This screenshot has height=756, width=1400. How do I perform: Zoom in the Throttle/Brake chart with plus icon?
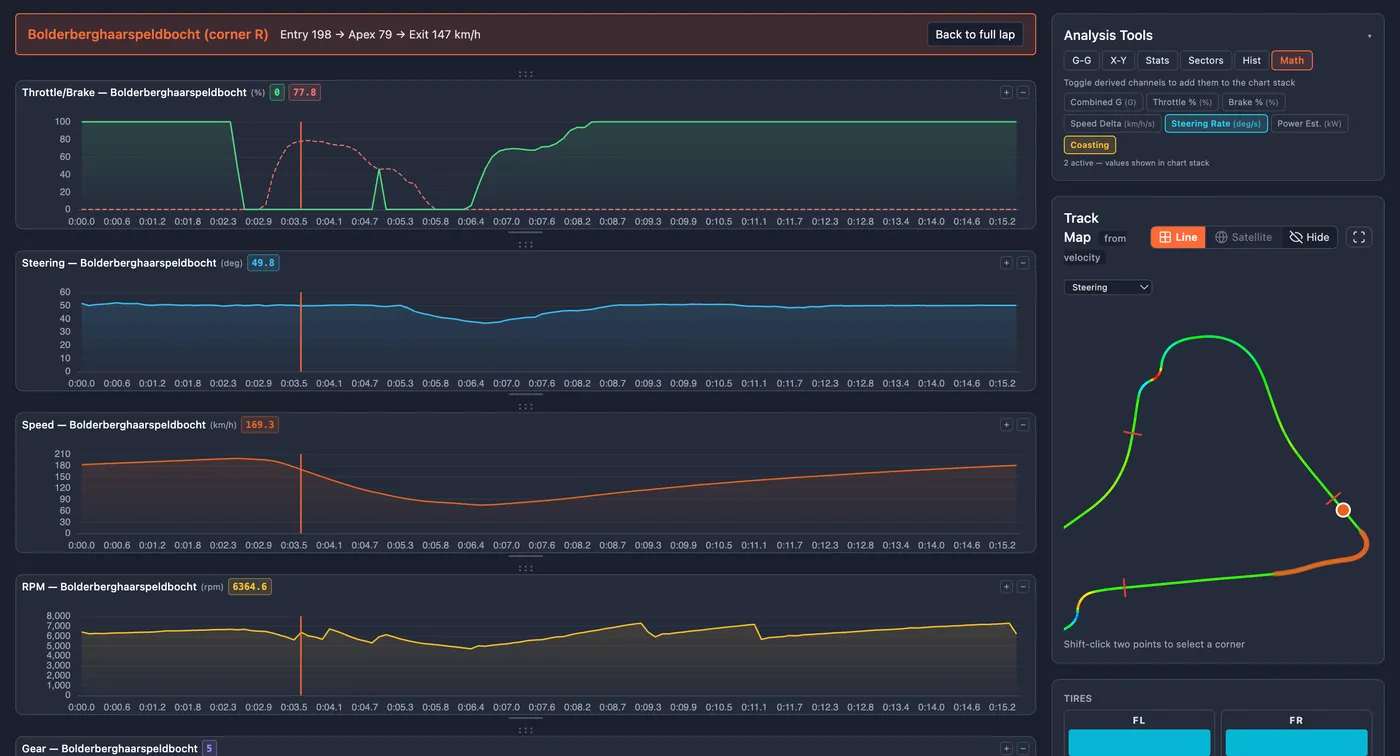pyautogui.click(x=1006, y=92)
